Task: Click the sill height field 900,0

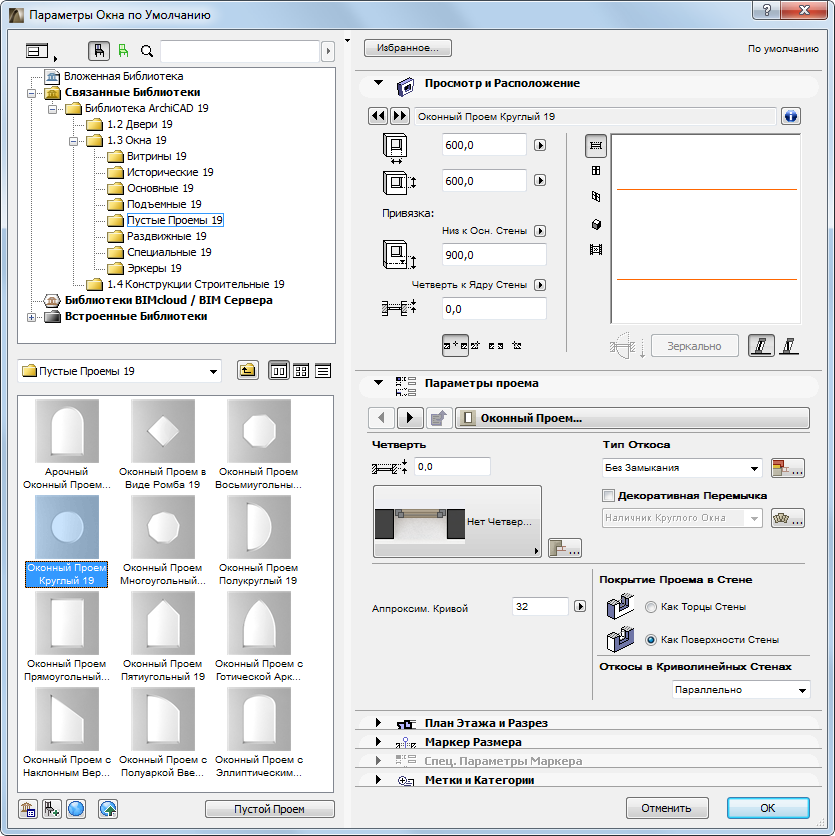Action: point(494,255)
